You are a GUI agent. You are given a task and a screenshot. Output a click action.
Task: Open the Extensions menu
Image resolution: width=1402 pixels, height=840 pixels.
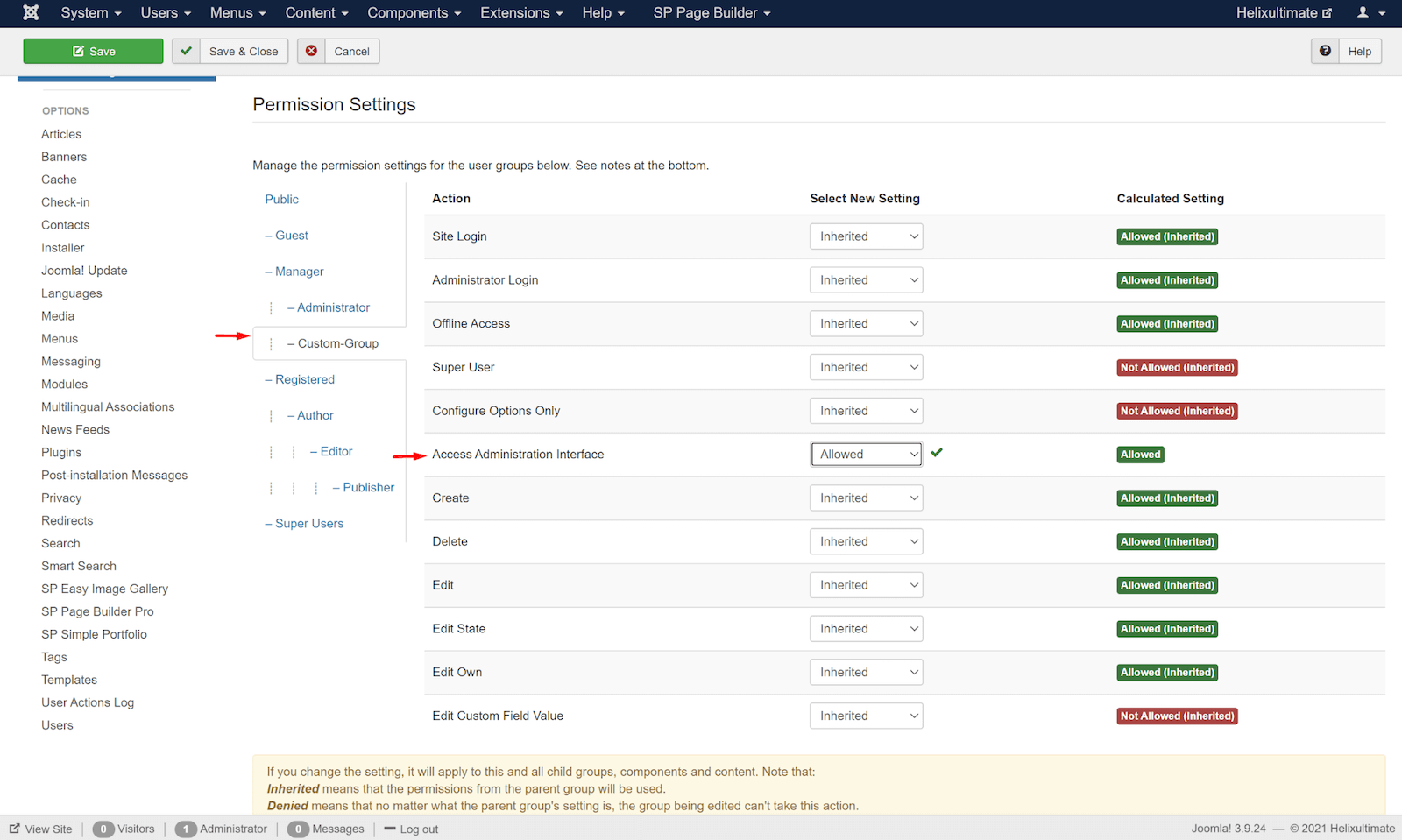coord(521,12)
